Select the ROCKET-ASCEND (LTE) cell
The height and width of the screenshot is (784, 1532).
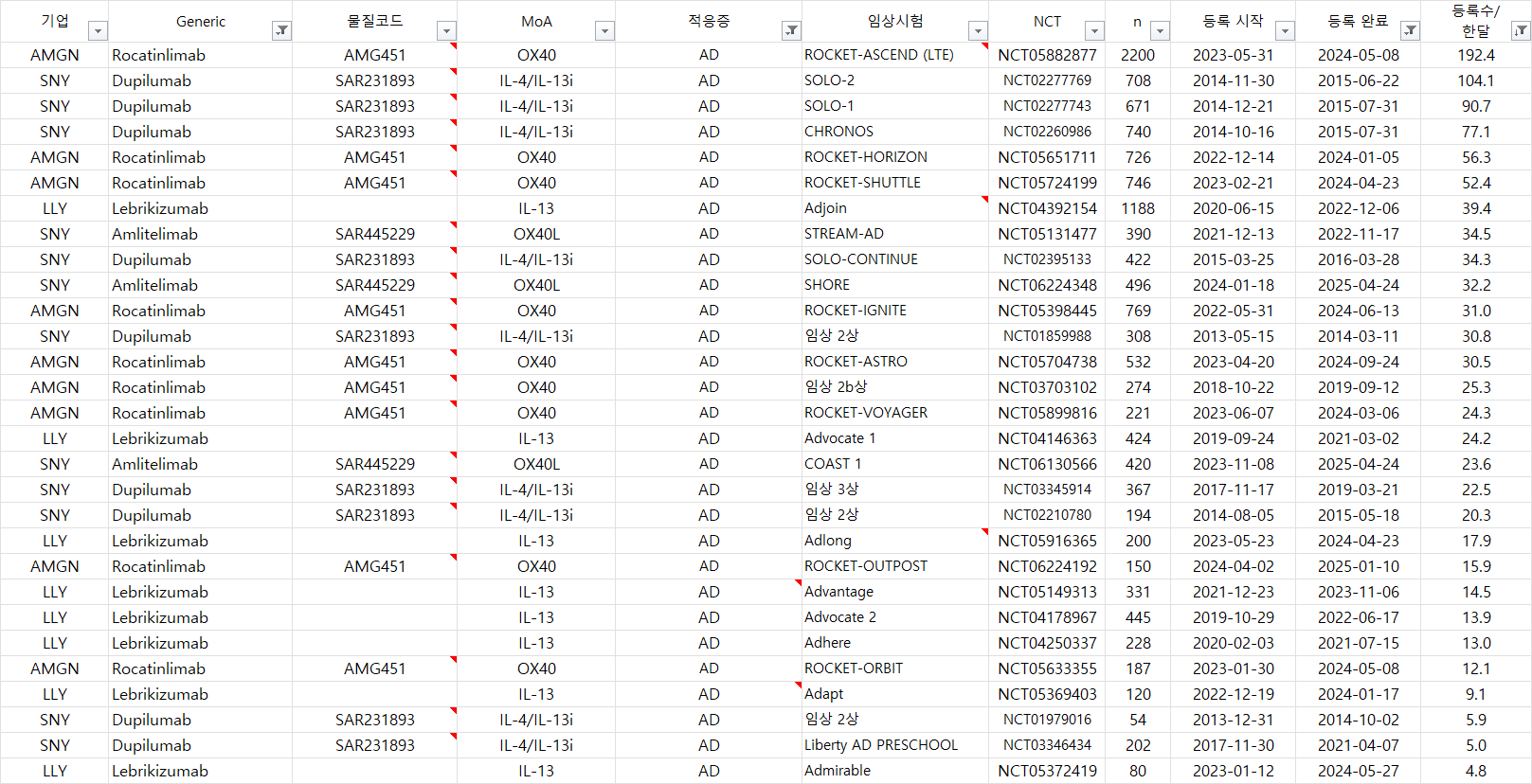895,55
